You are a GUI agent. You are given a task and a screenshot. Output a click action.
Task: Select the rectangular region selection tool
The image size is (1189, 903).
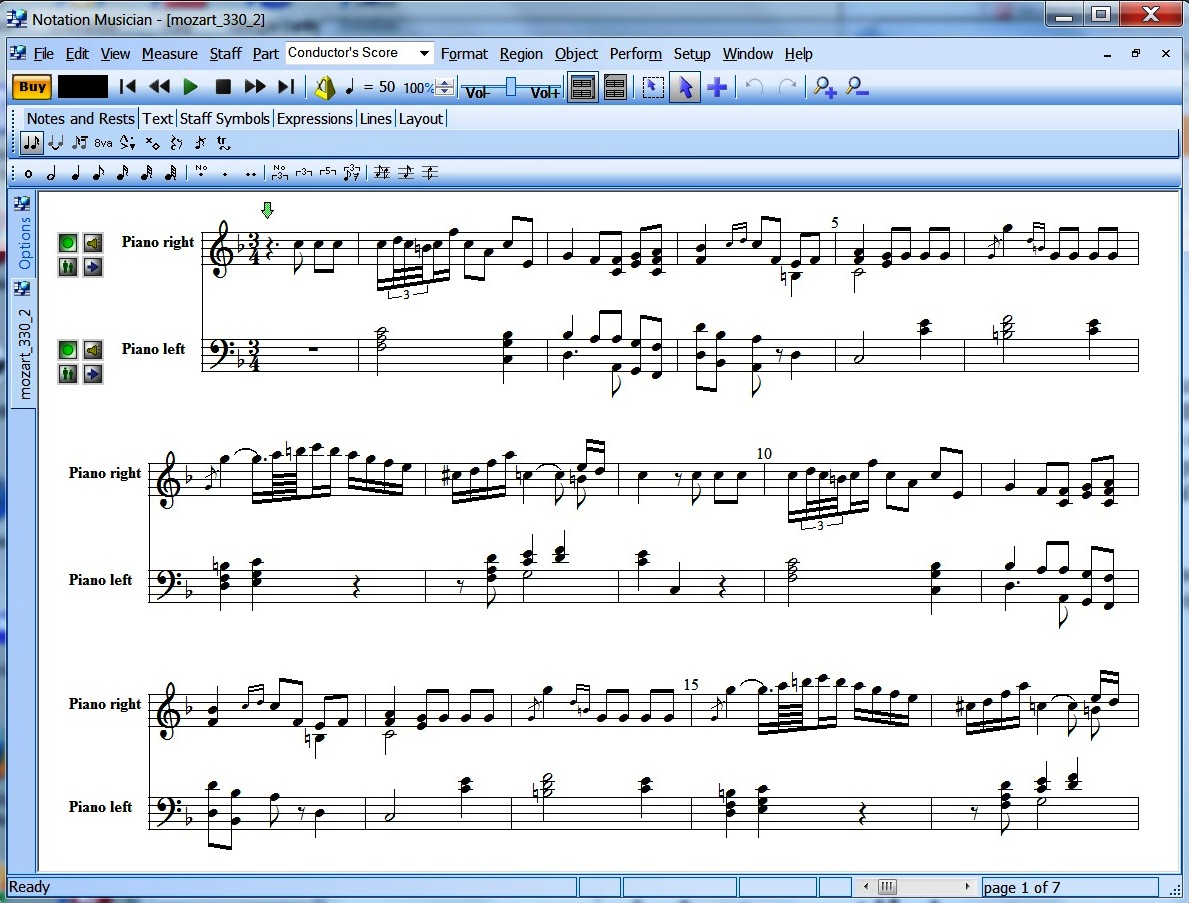(x=652, y=88)
